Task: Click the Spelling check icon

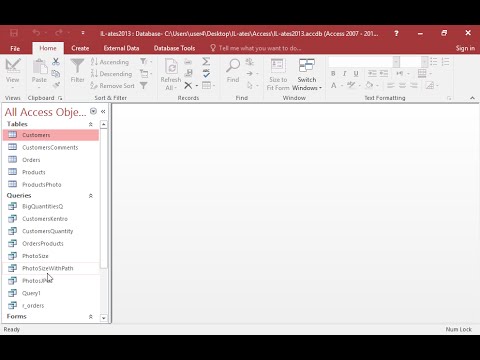Action: pos(206,73)
